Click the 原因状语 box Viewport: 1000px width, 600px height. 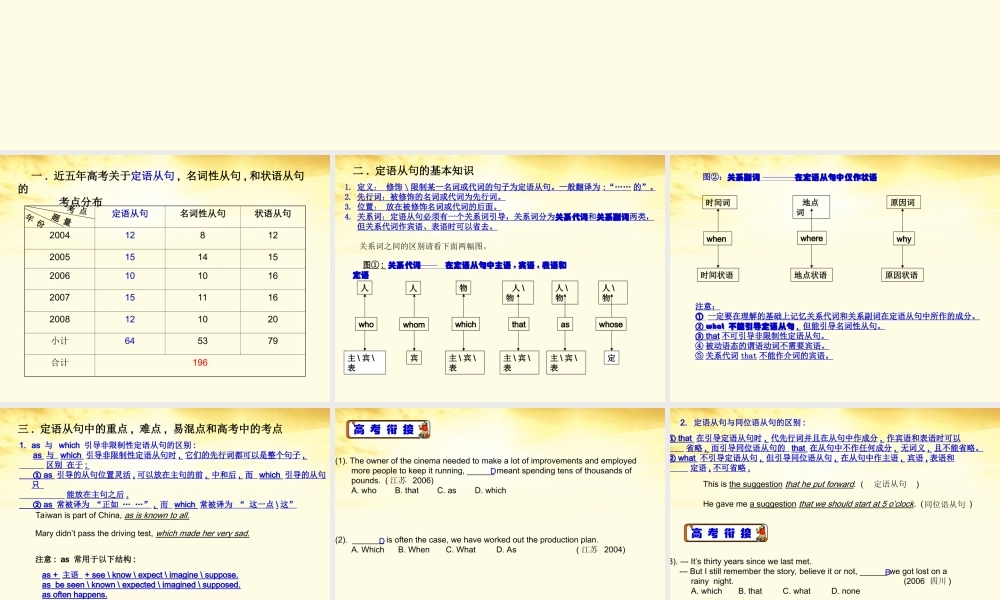tap(902, 275)
